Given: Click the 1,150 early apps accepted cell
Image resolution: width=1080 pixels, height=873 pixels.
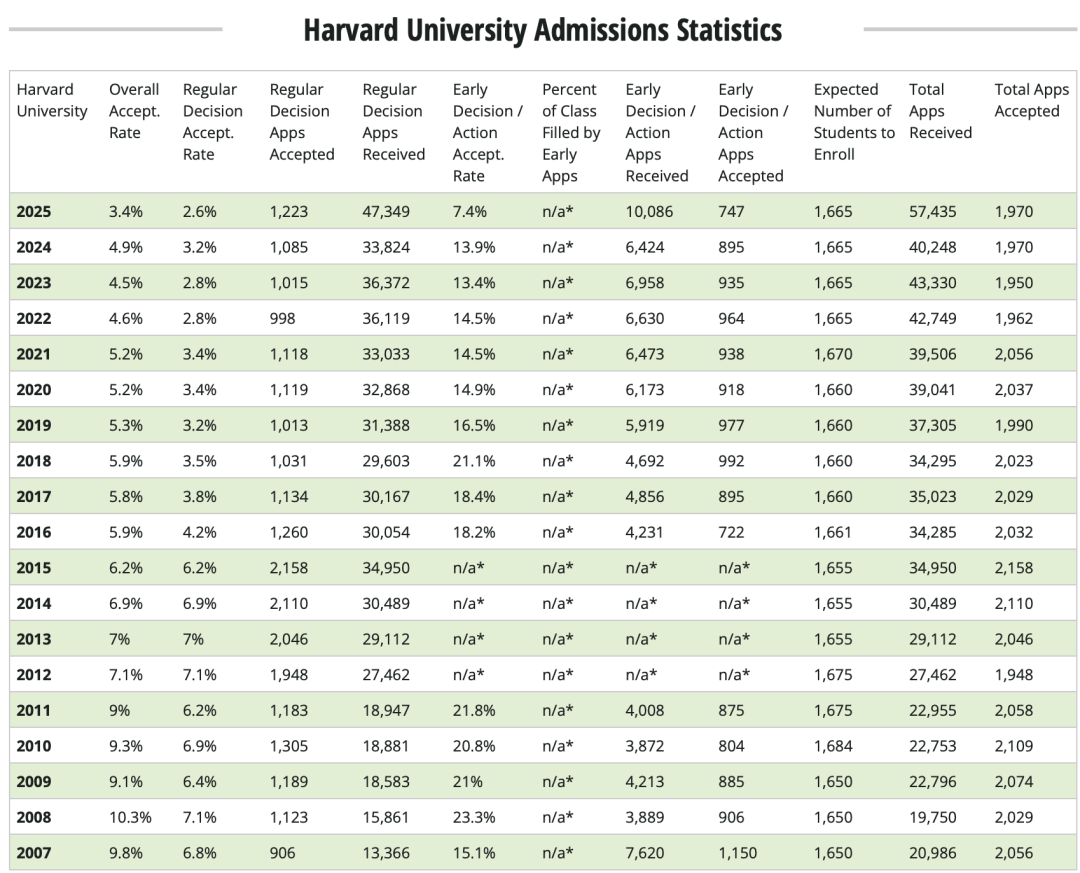Looking at the screenshot, I should 738,853.
